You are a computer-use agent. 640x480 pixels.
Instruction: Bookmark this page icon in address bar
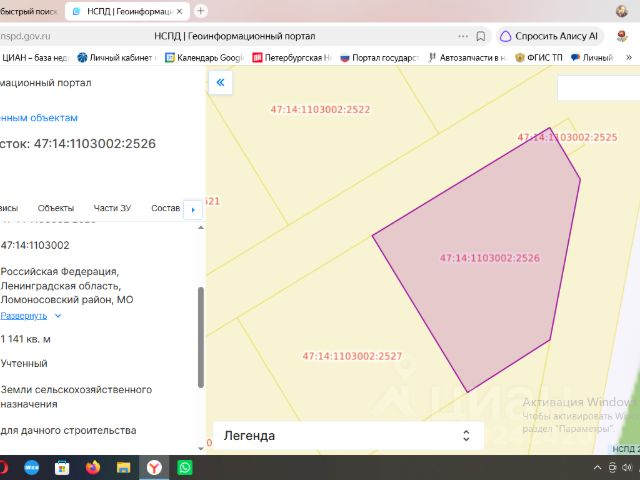coord(481,36)
